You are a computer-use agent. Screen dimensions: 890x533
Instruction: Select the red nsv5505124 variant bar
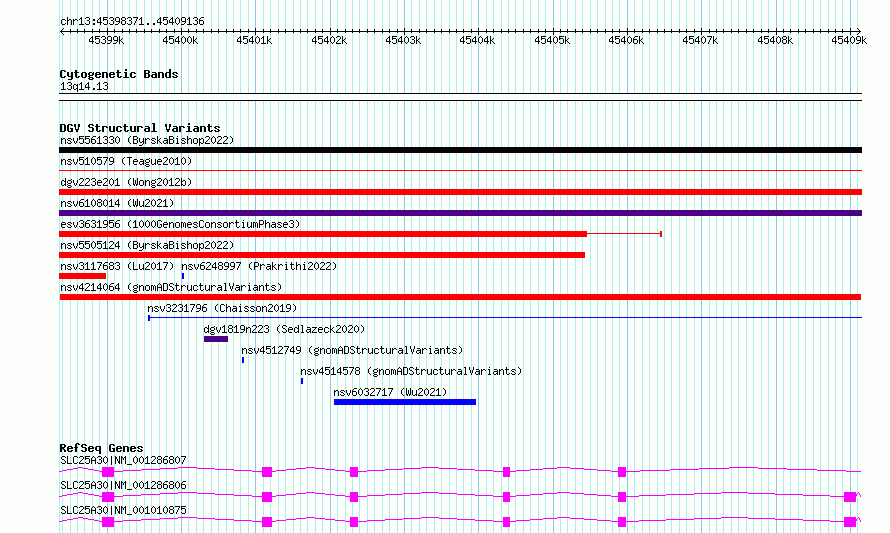coord(322,255)
